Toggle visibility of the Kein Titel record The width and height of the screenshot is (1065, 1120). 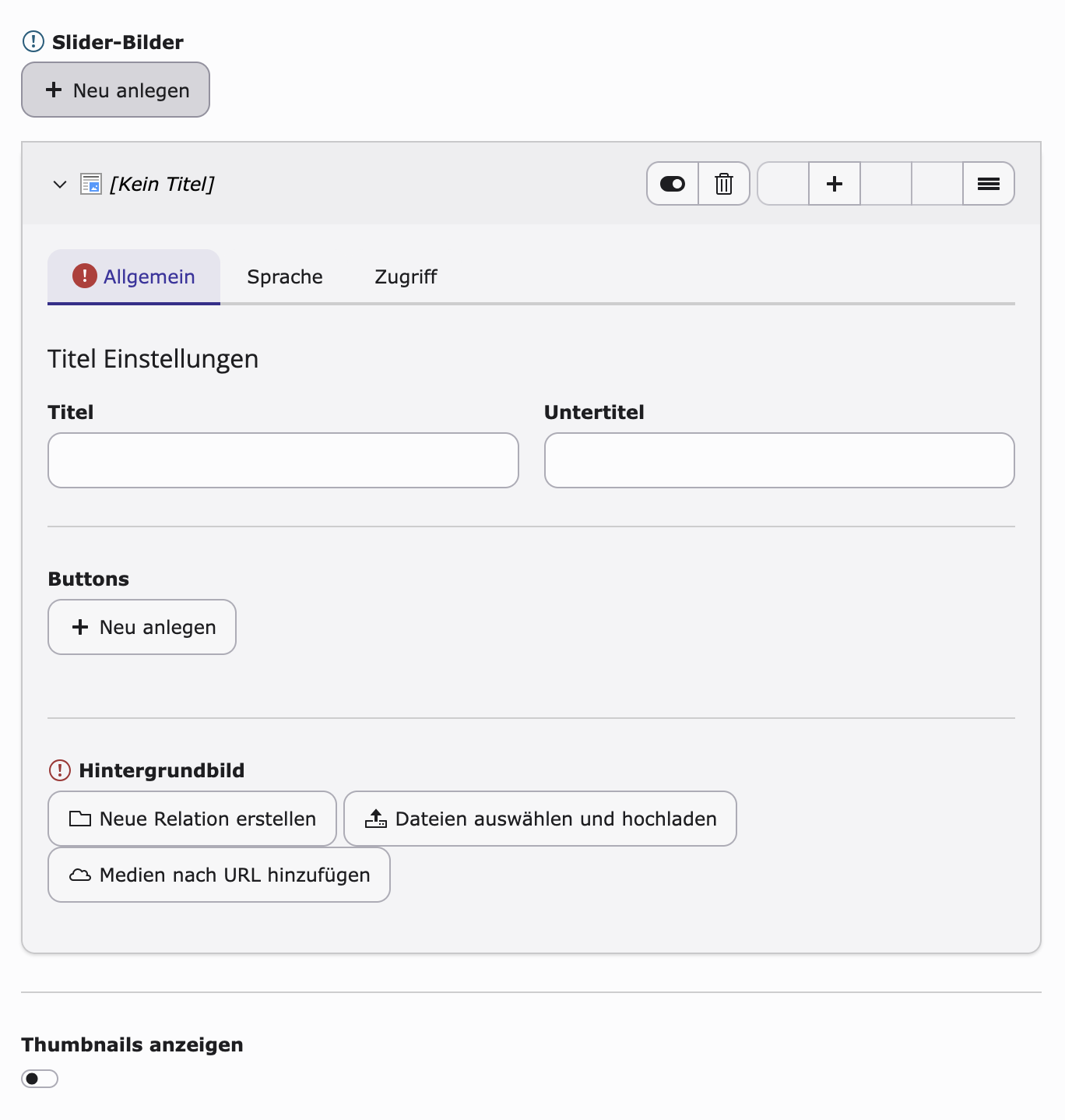(x=673, y=184)
